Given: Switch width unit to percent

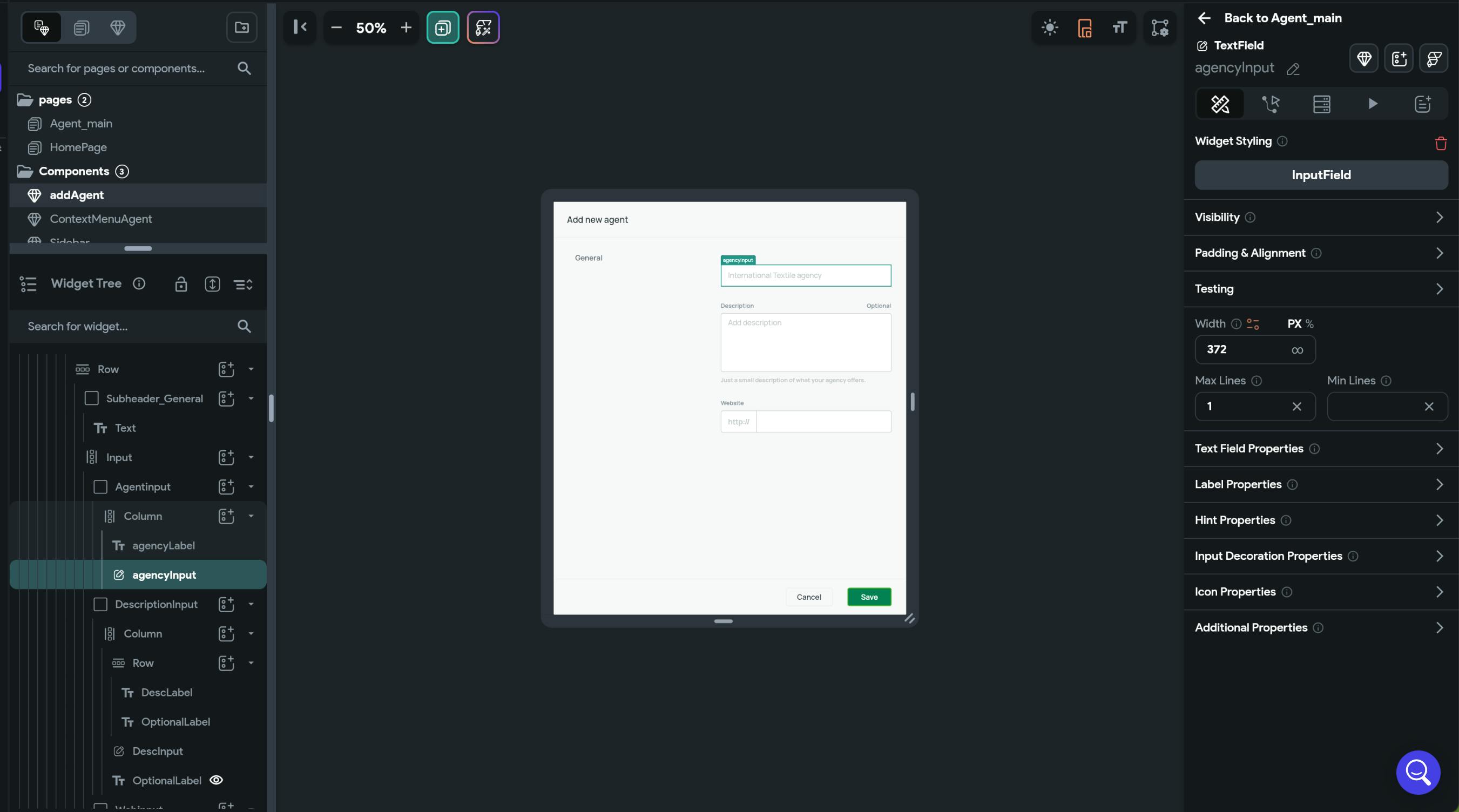Looking at the screenshot, I should (1309, 324).
